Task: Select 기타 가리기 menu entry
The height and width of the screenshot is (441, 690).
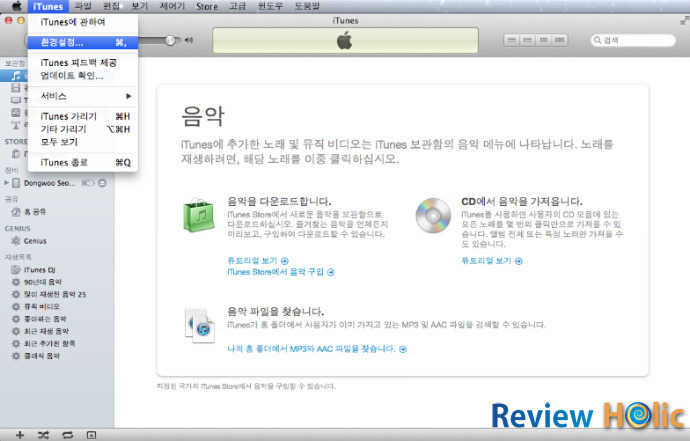Action: 83,129
